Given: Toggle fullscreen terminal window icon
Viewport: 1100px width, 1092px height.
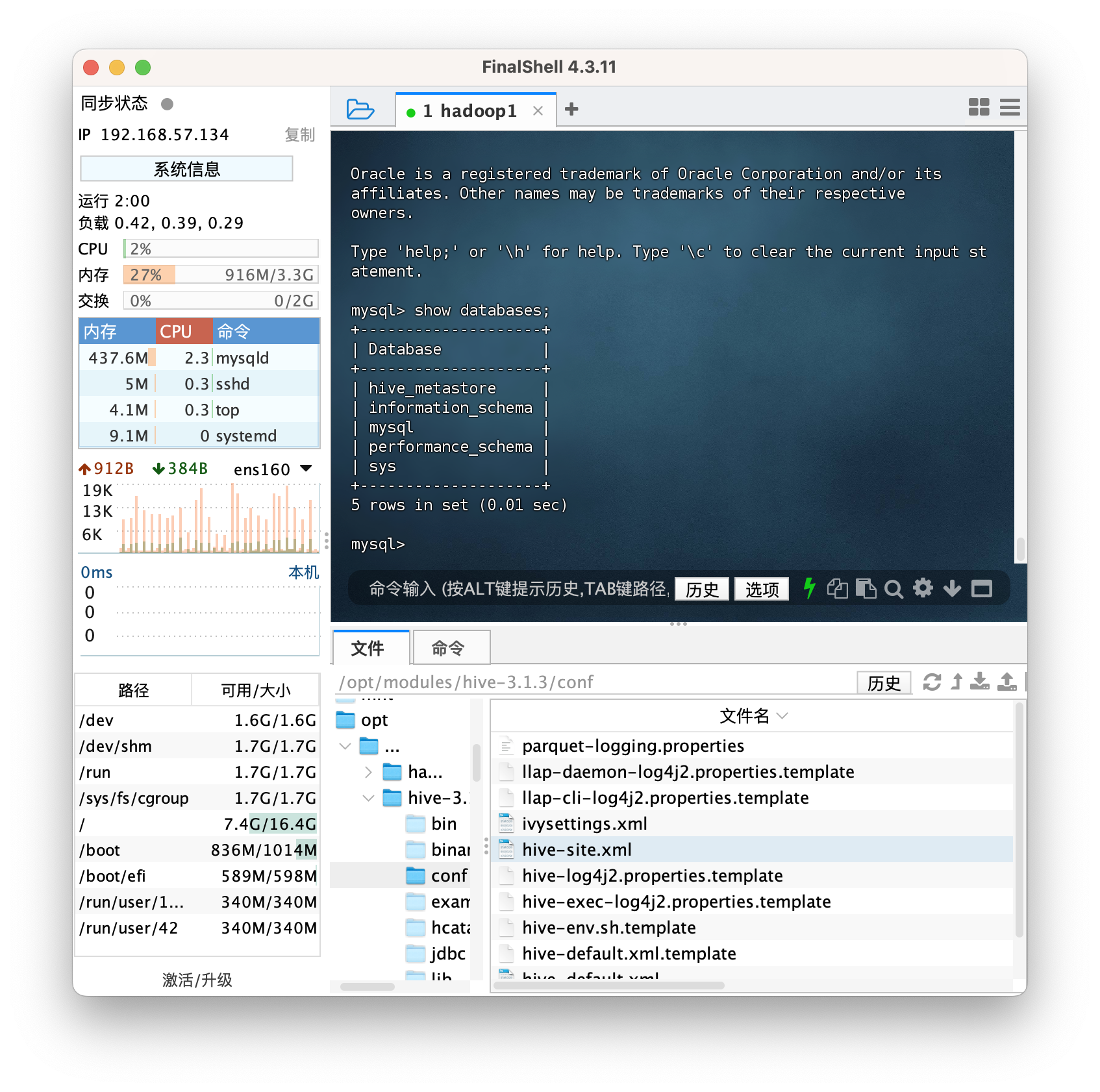Looking at the screenshot, I should click(x=981, y=589).
